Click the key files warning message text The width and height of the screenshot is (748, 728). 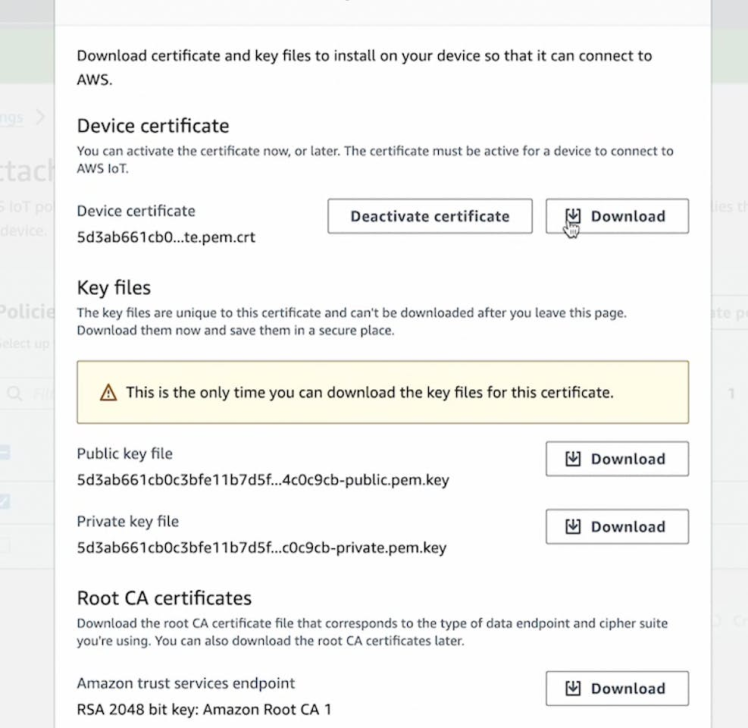[x=369, y=393]
